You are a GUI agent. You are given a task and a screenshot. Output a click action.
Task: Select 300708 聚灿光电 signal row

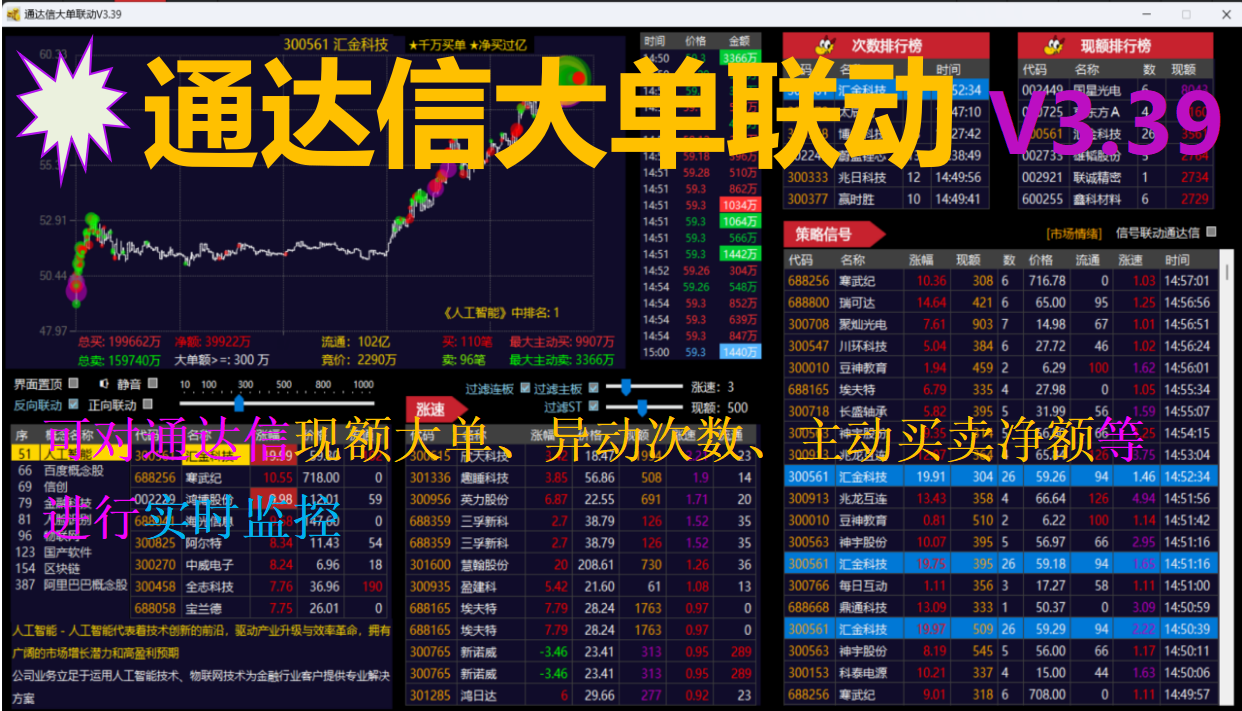[x=1000, y=324]
